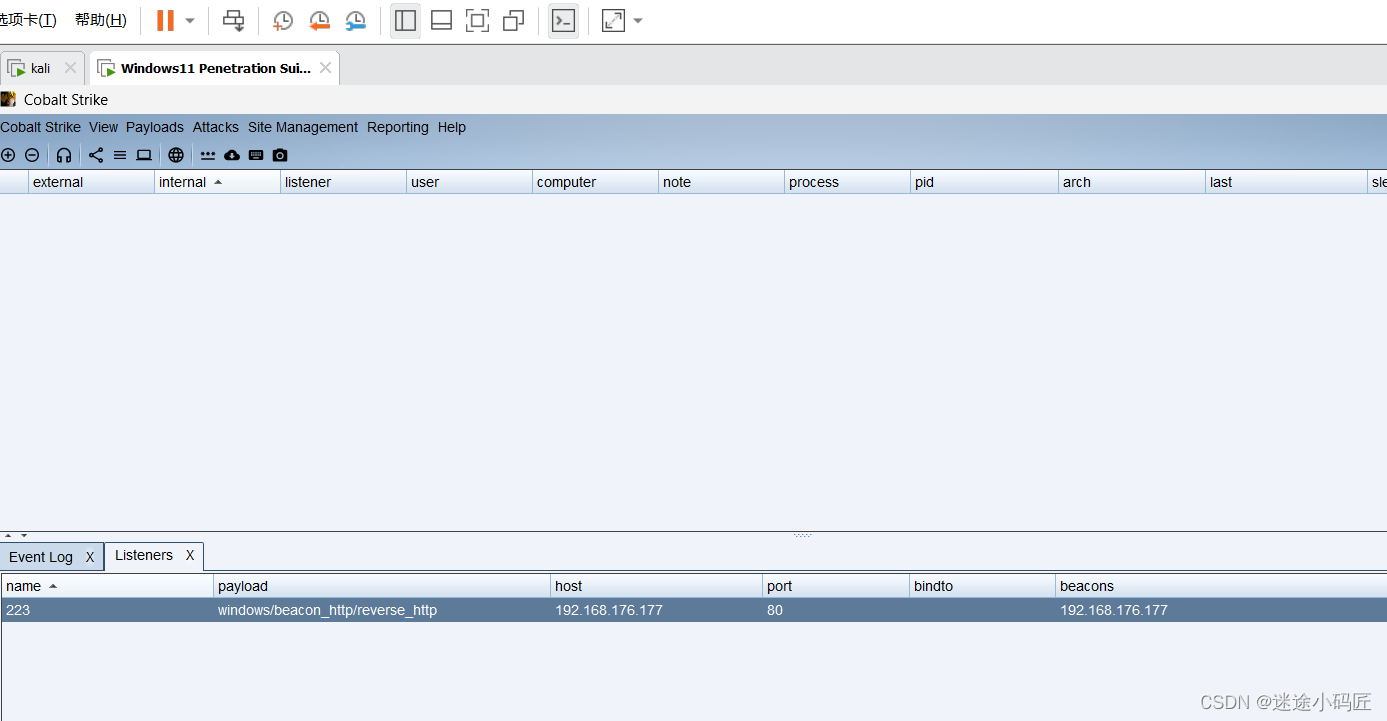Open the Help menu in Cobalt Strike
Screen dimensions: 1387x721
(452, 127)
